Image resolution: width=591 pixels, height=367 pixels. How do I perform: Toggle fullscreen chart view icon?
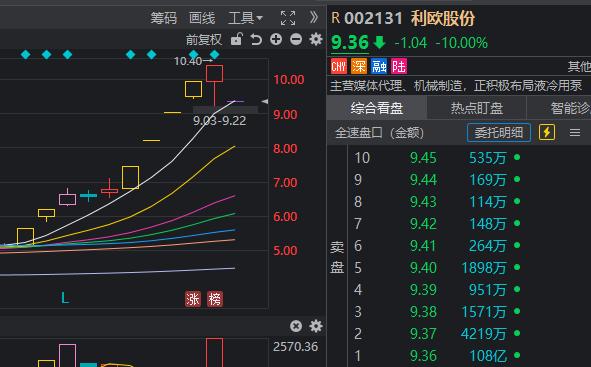pyautogui.click(x=288, y=18)
